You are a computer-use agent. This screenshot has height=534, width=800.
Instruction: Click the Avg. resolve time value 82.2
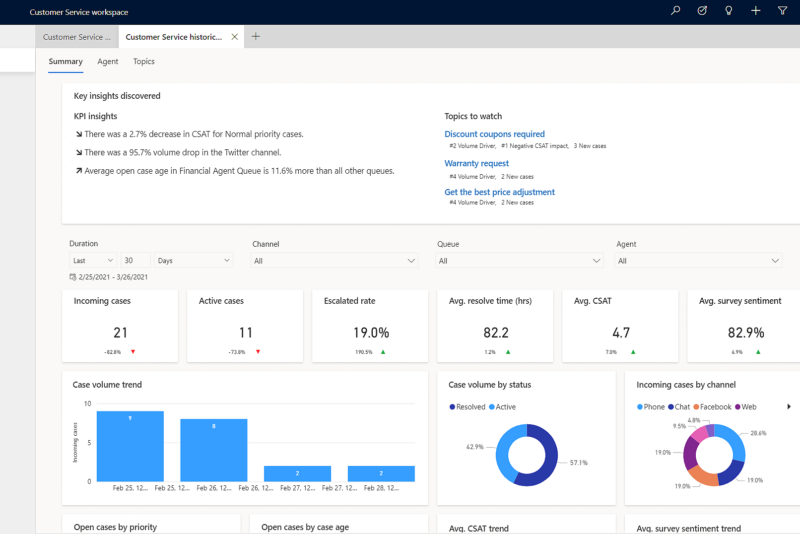point(496,333)
